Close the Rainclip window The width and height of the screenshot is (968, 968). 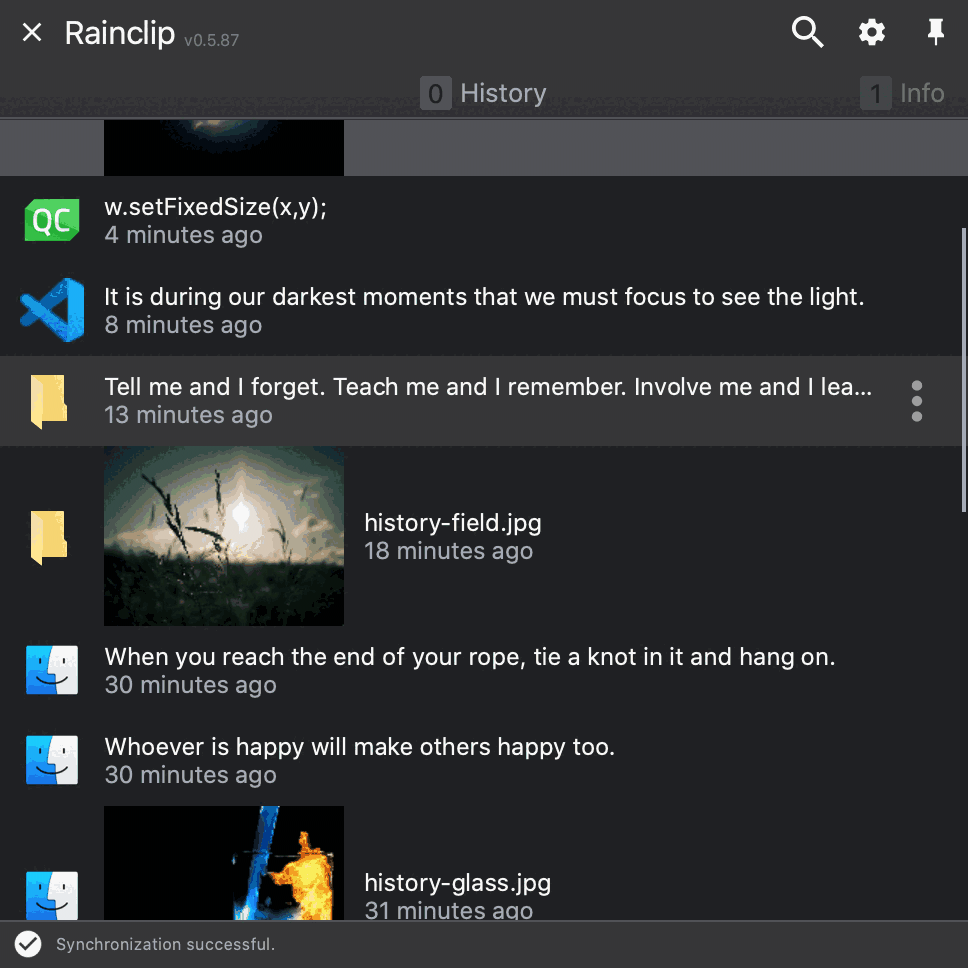click(31, 32)
